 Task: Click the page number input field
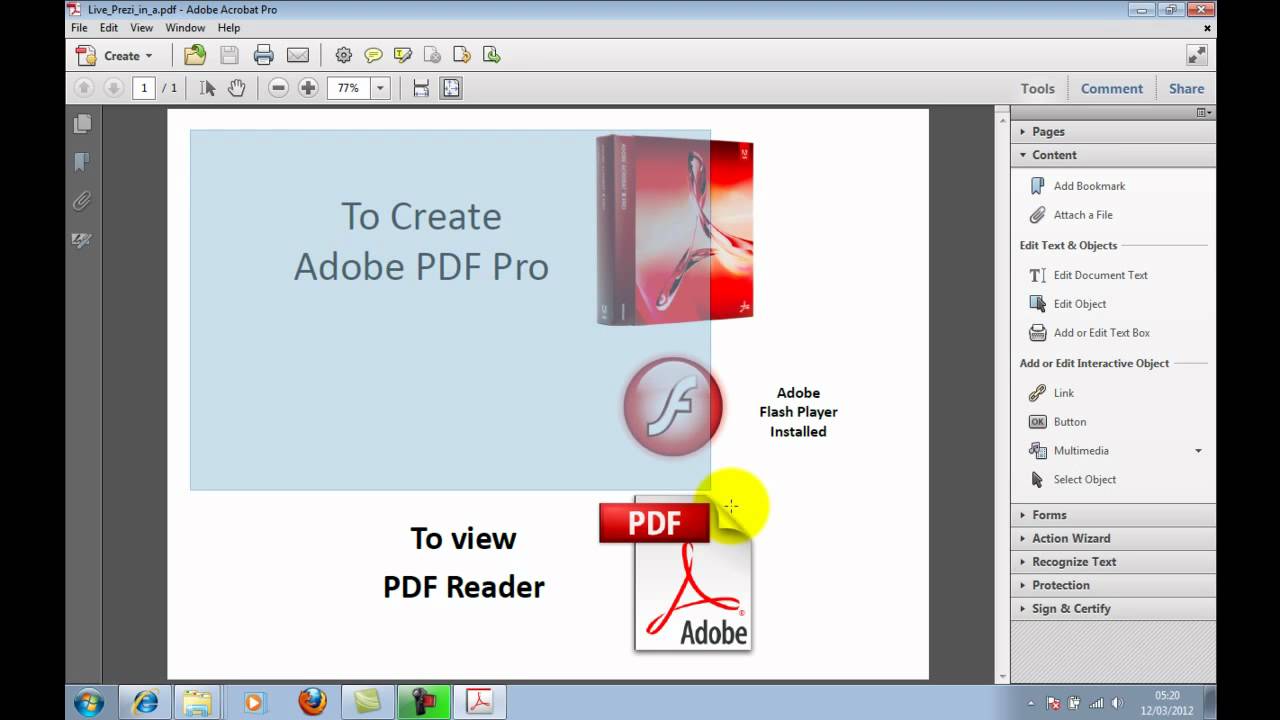coord(144,88)
